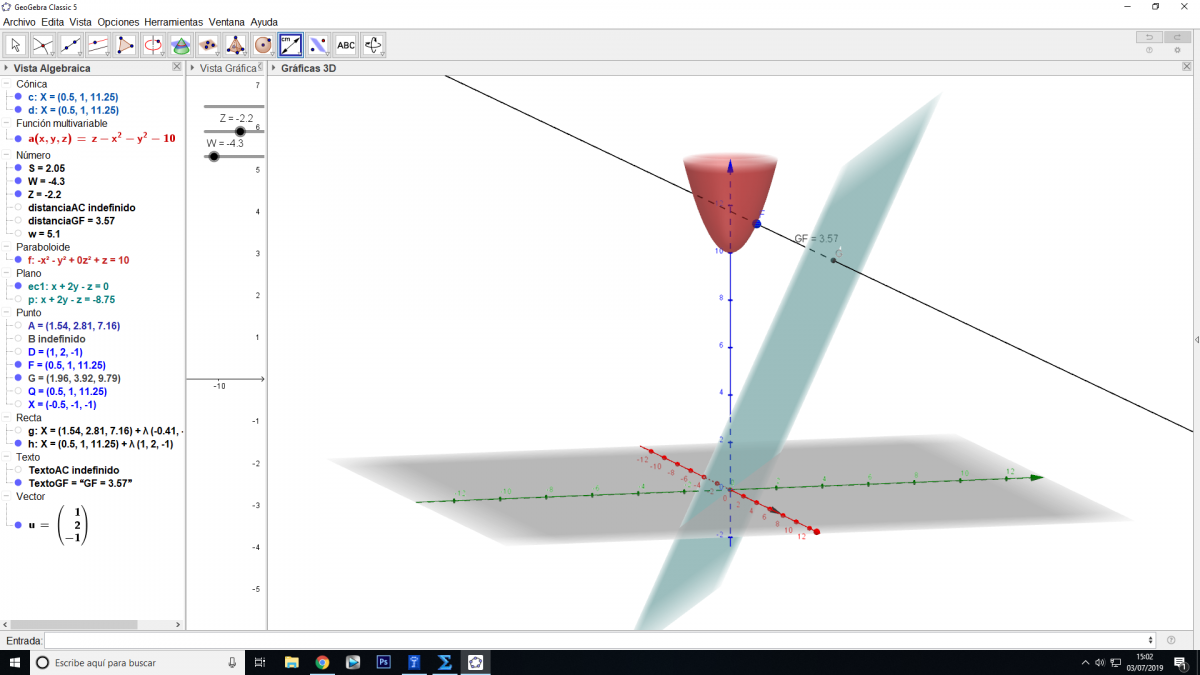The width and height of the screenshot is (1200, 675).
Task: Show the hidden plane p
Action: [19, 299]
